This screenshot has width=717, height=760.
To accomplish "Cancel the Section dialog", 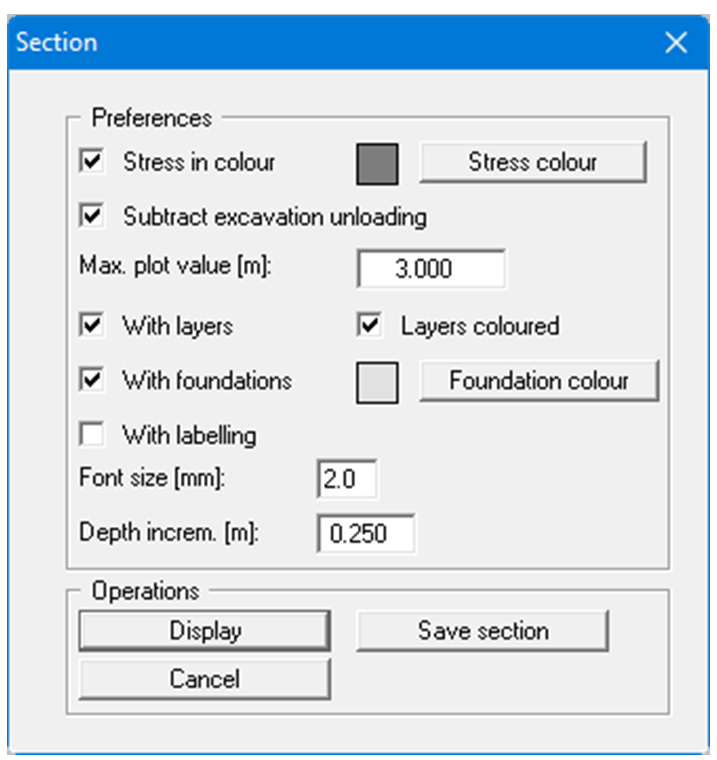I will 205,679.
